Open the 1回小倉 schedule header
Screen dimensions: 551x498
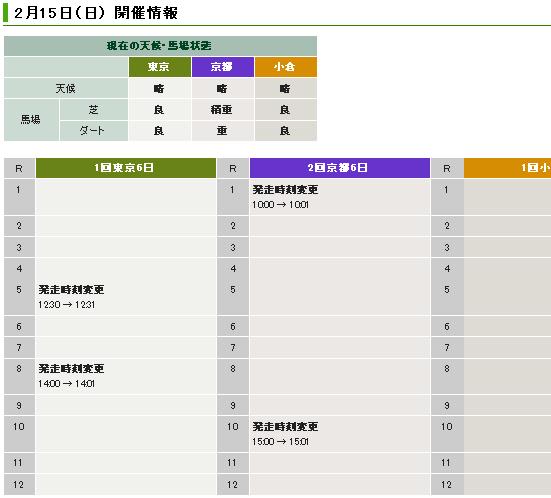click(507, 168)
